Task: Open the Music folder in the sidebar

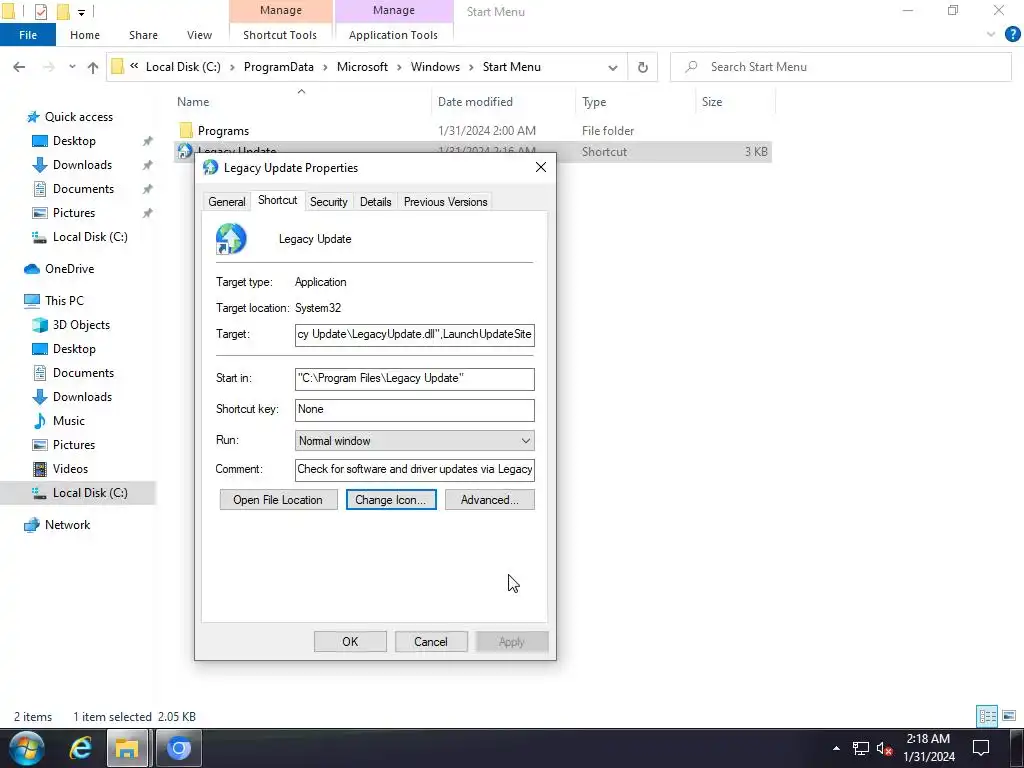Action: 69,421
